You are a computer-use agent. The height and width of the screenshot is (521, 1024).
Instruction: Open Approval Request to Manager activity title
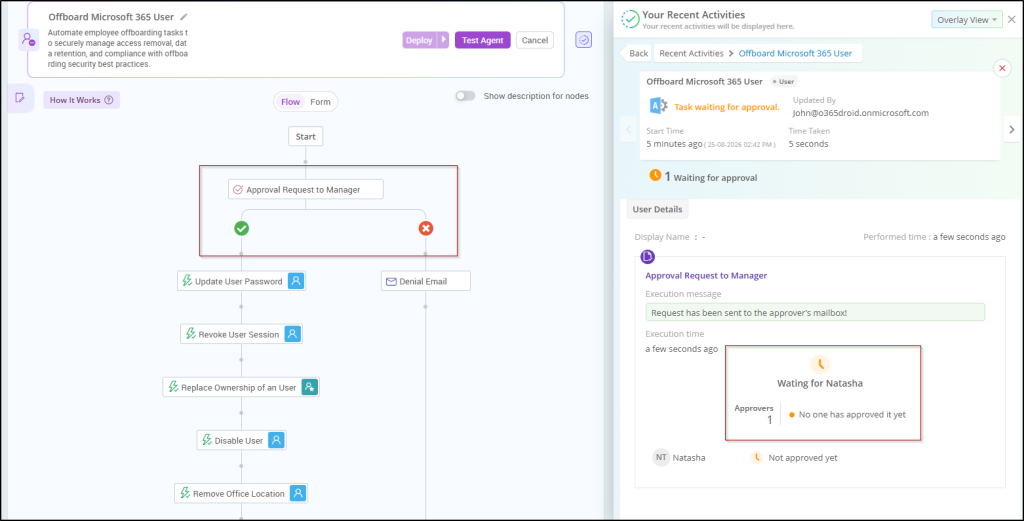pos(706,276)
